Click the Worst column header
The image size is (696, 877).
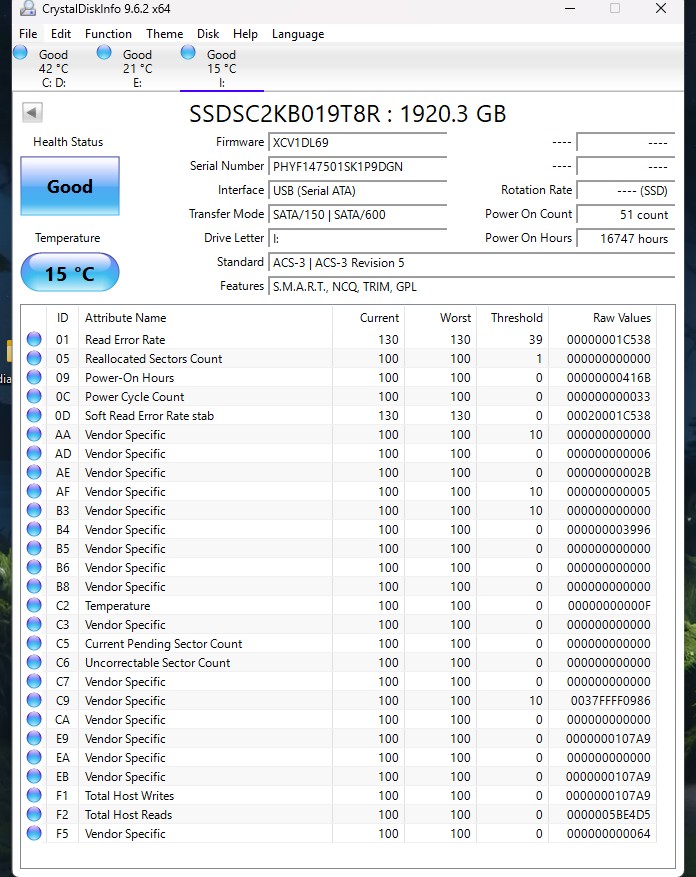pos(440,318)
